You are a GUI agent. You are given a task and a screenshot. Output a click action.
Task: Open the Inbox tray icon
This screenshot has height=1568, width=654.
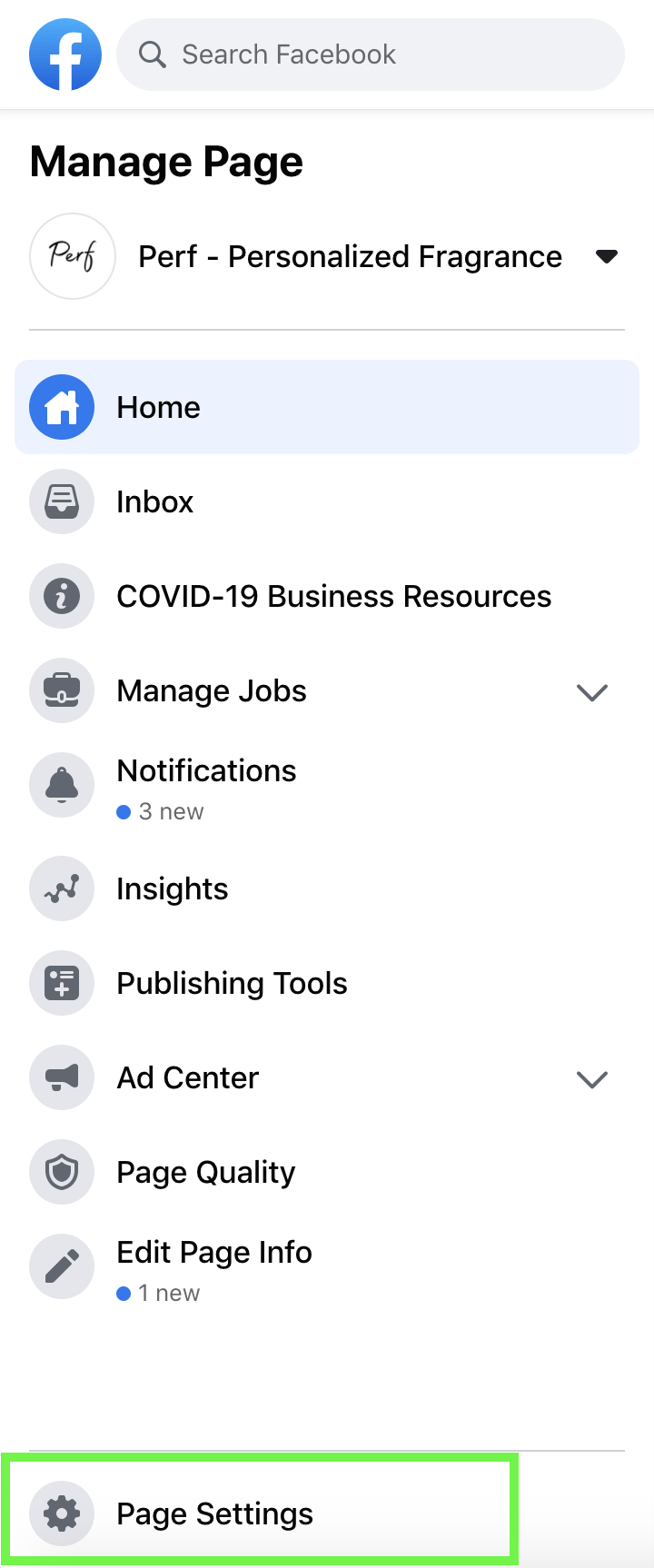click(62, 501)
